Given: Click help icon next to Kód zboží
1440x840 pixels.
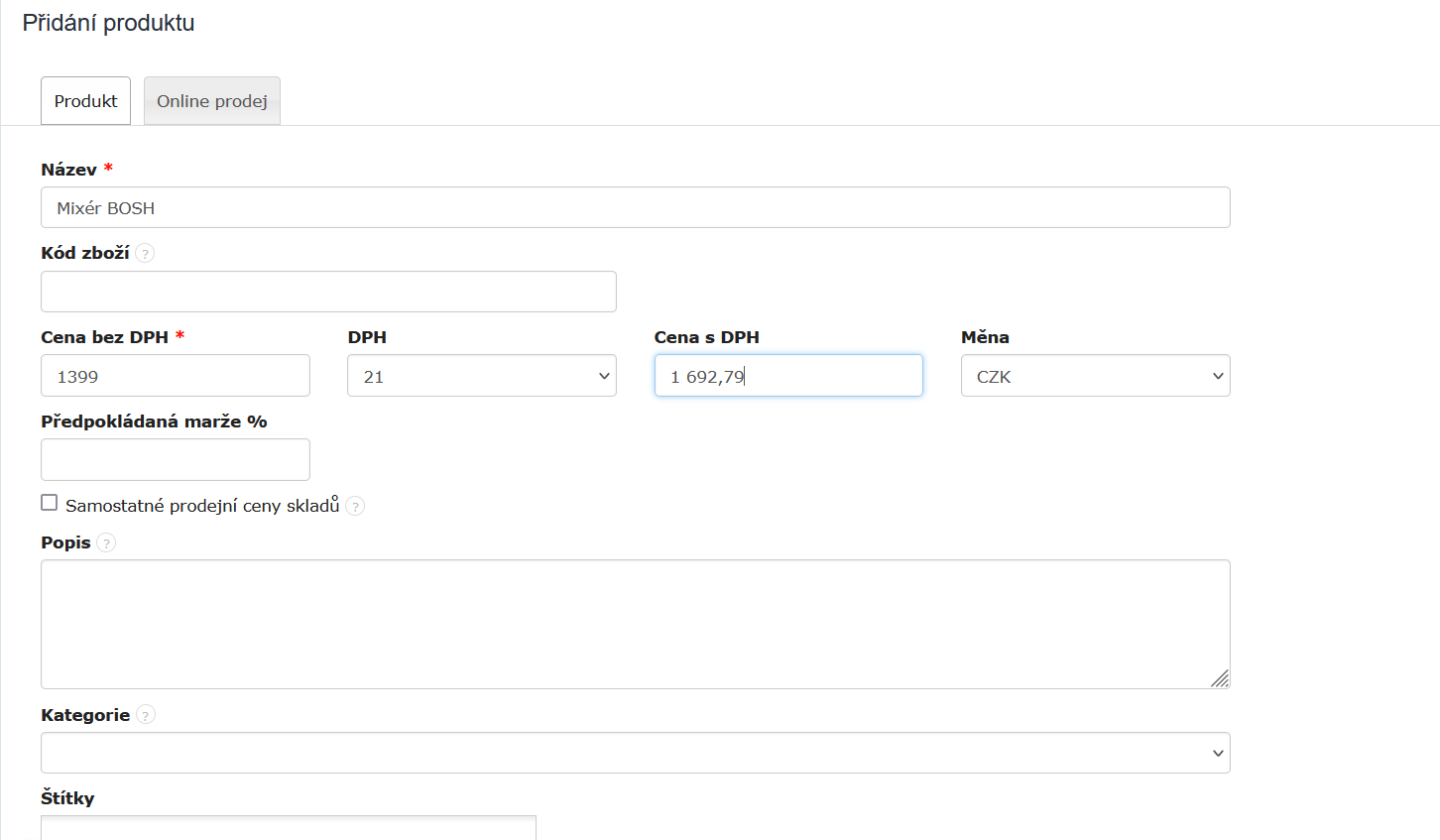Looking at the screenshot, I should click(145, 253).
